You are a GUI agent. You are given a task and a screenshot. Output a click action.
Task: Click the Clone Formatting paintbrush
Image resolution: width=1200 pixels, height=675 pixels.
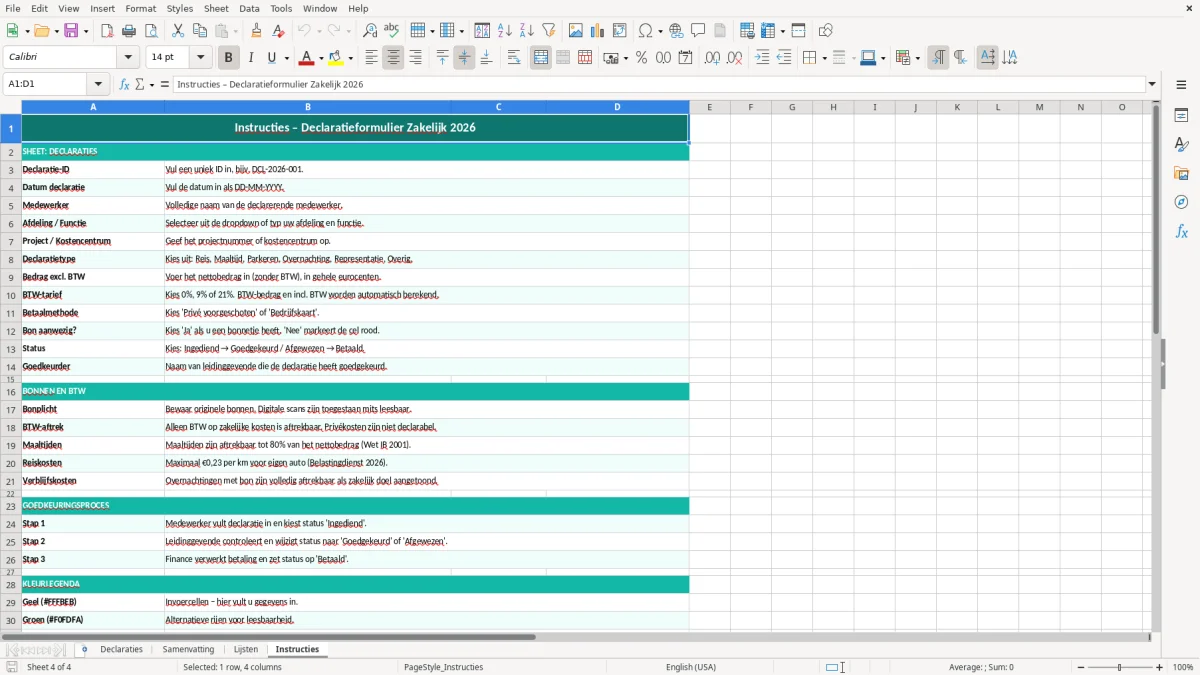pos(257,31)
